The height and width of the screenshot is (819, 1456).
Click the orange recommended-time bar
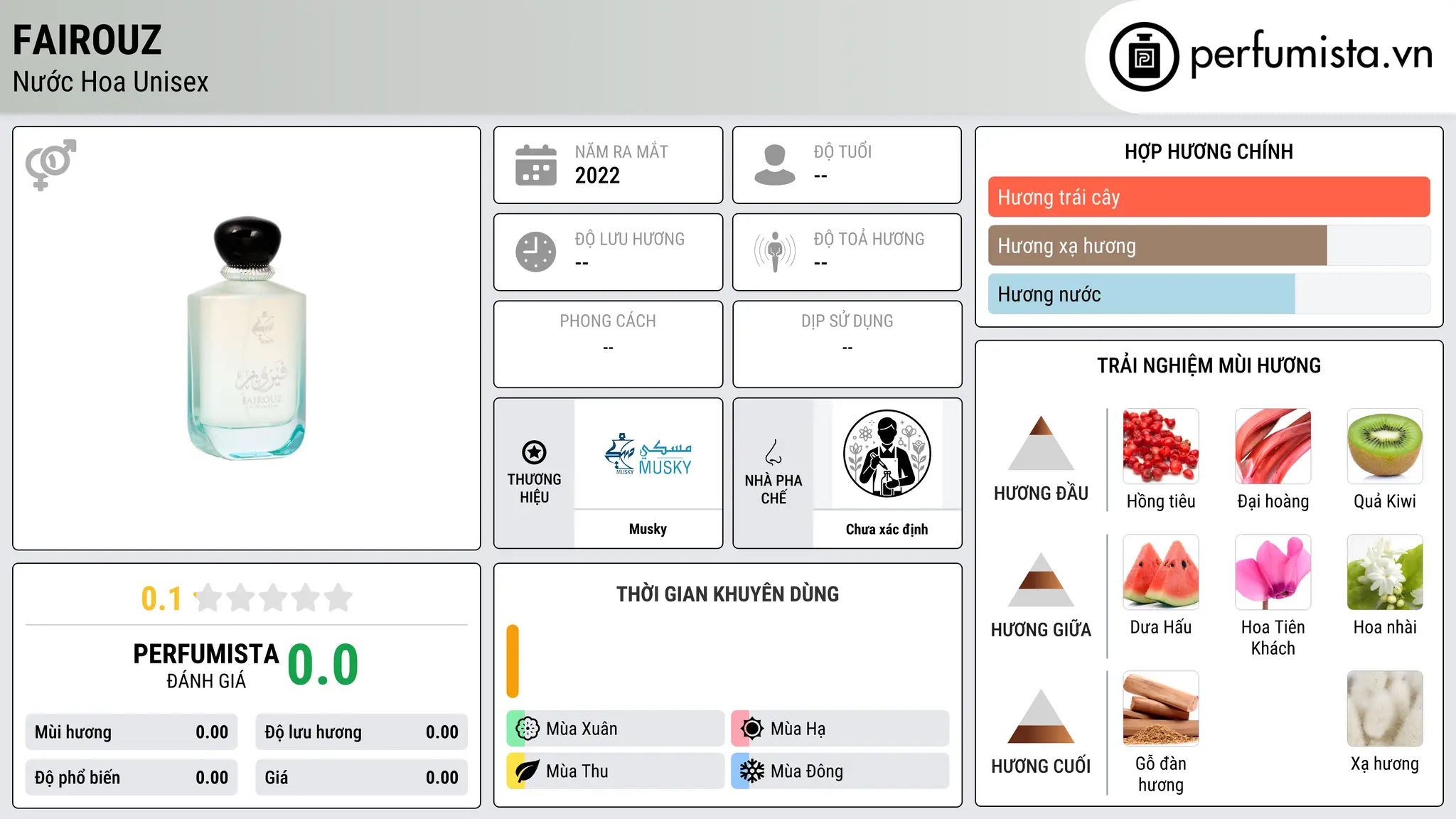click(513, 661)
